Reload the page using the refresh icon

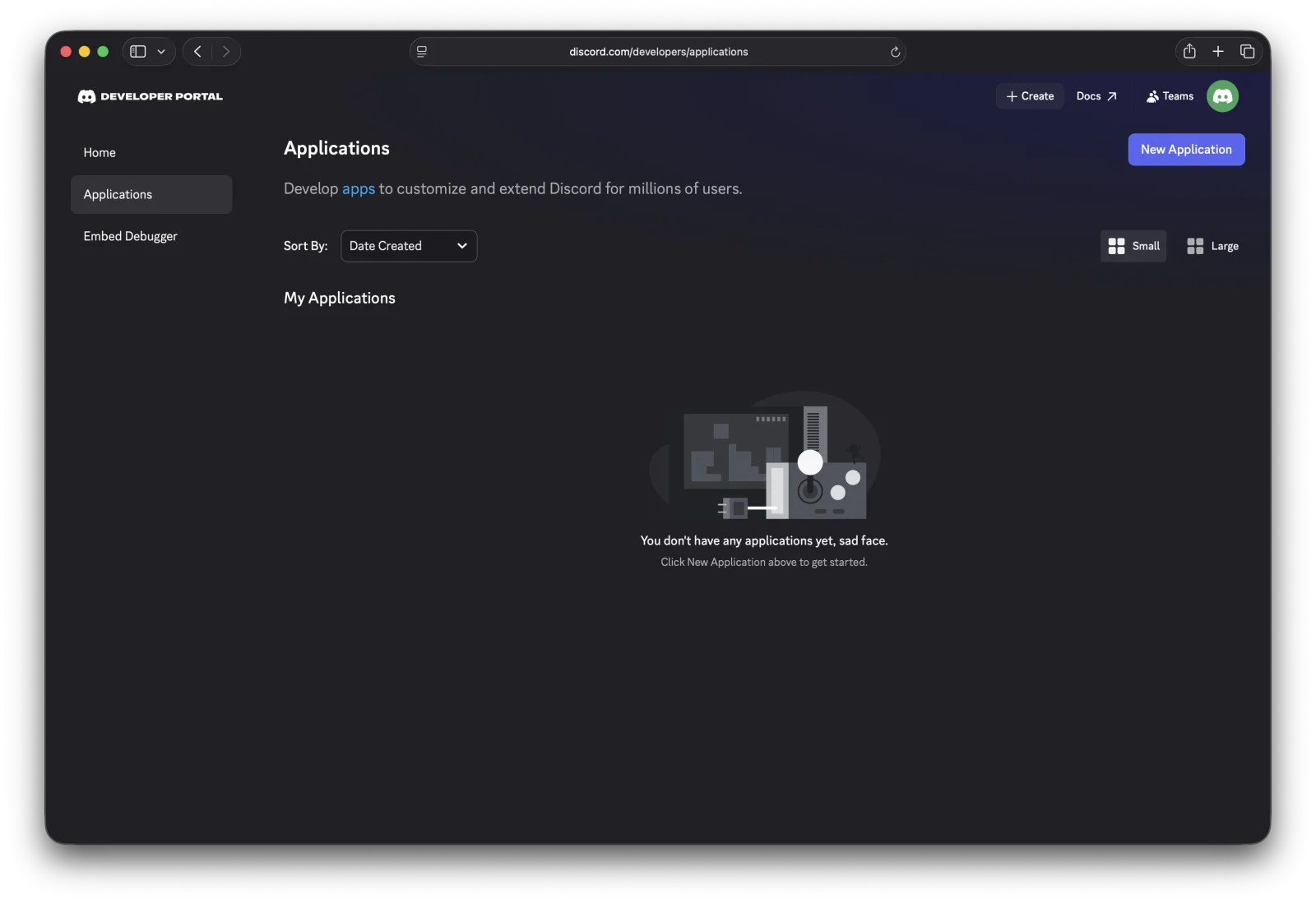point(895,52)
